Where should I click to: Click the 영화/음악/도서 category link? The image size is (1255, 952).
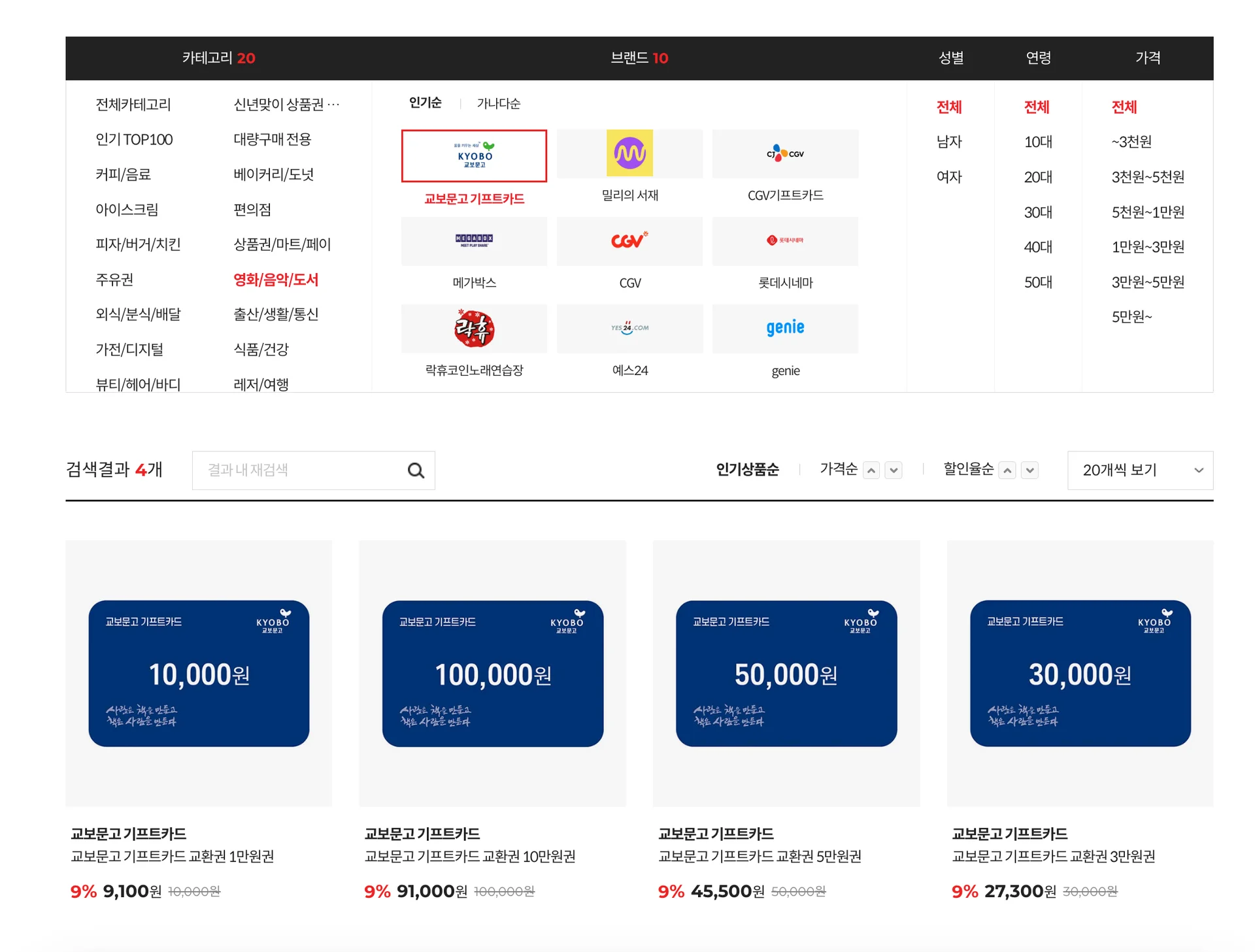276,280
